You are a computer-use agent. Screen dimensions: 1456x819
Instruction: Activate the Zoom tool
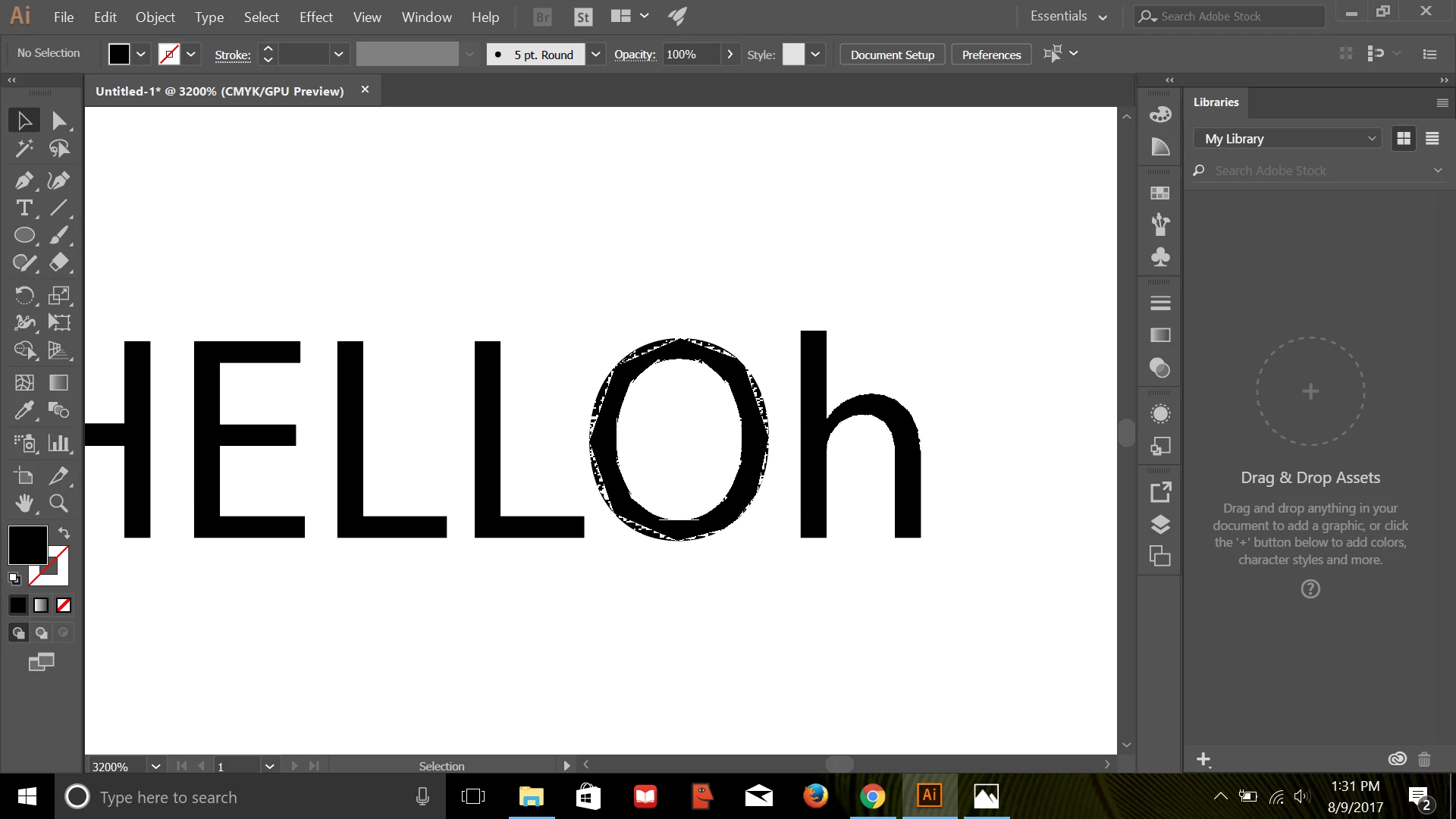(x=59, y=504)
